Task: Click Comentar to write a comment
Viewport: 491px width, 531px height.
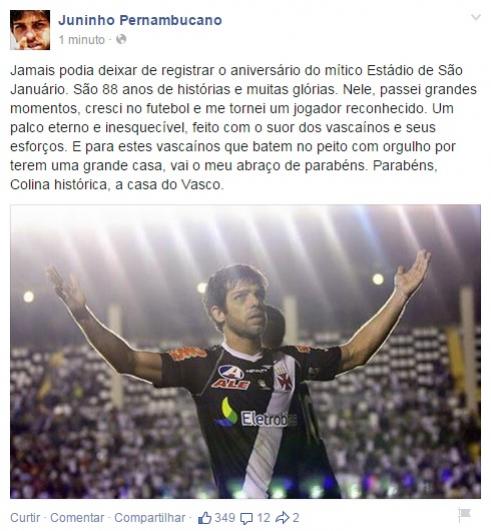Action: click(77, 517)
